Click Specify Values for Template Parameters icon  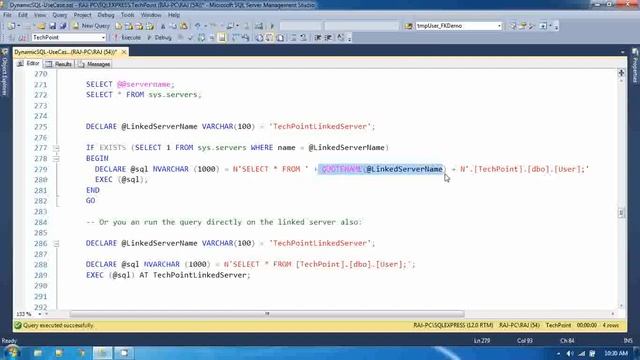coord(340,38)
